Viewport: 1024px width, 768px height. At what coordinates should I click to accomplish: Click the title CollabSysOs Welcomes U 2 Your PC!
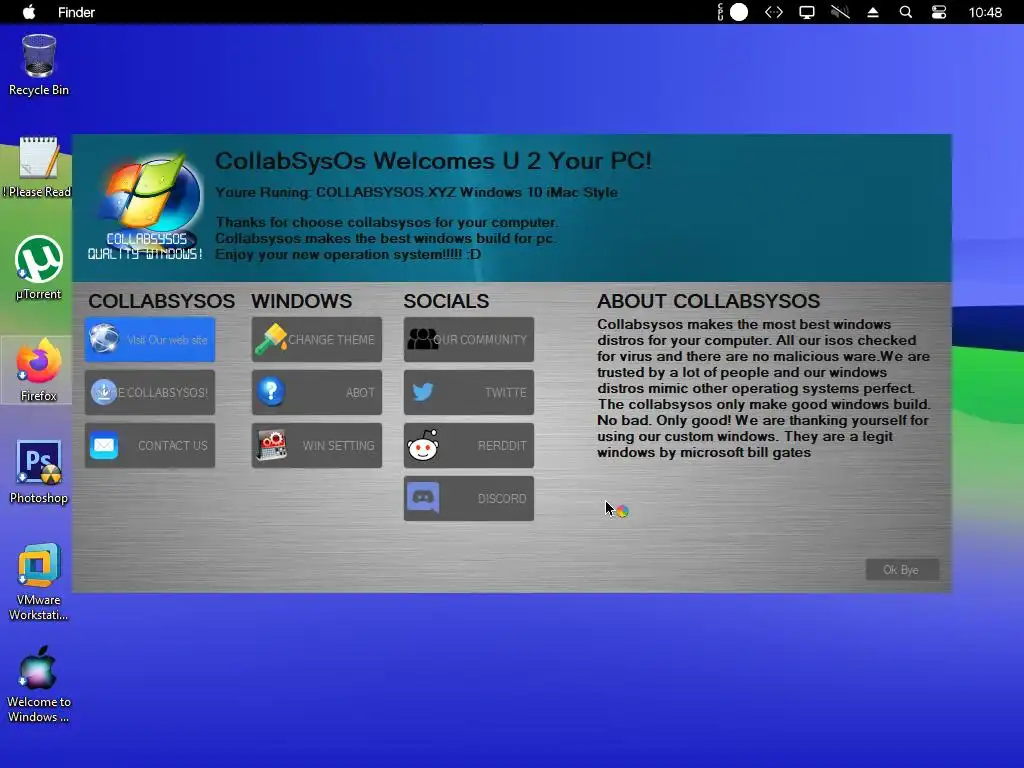pyautogui.click(x=434, y=161)
